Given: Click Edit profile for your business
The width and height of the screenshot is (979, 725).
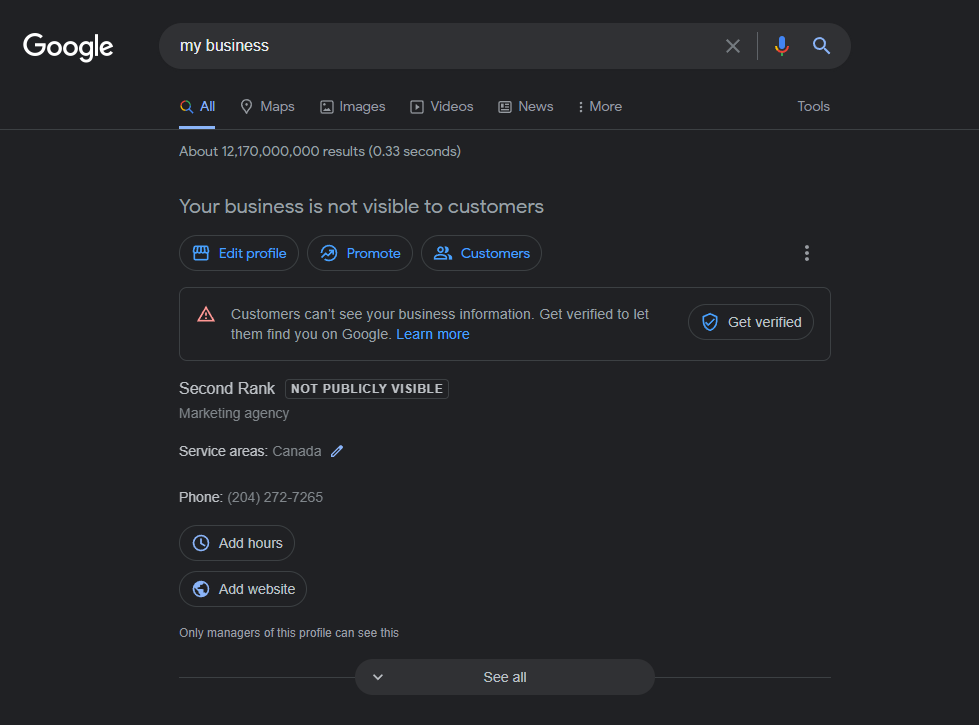Looking at the screenshot, I should 238,253.
